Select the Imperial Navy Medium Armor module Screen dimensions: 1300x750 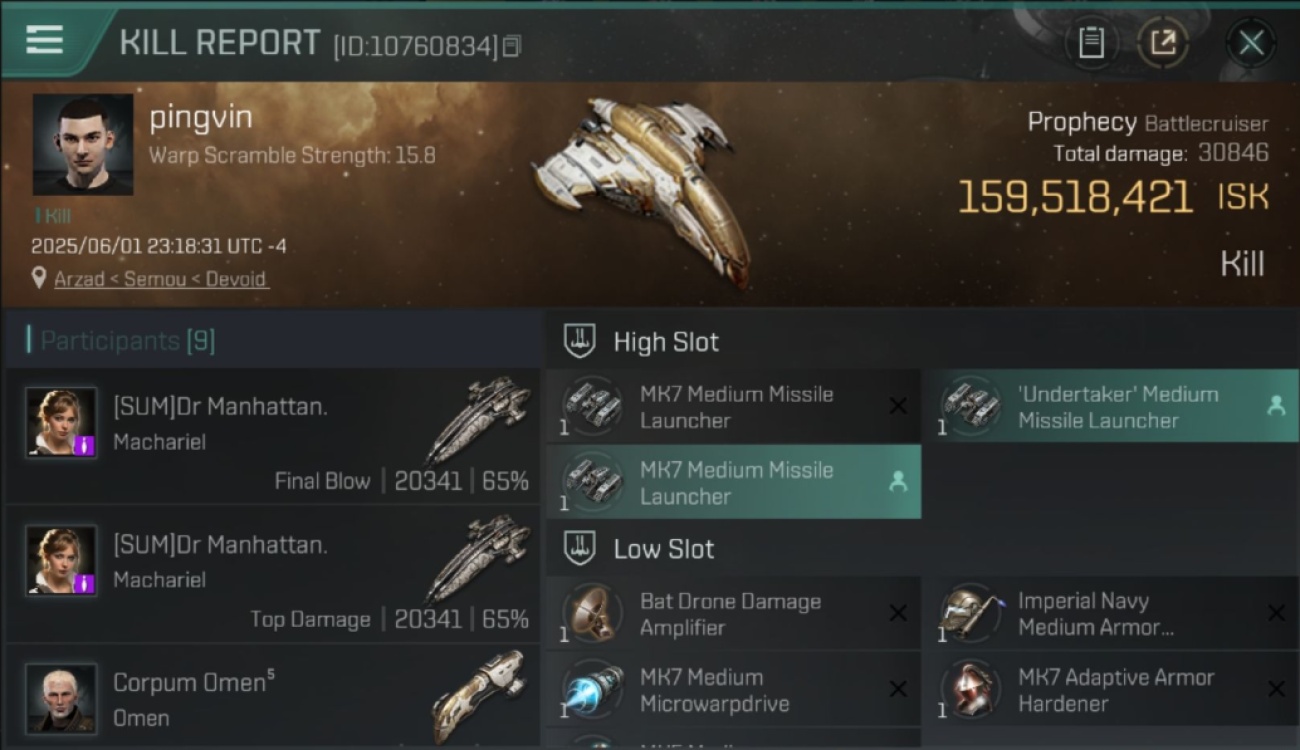click(x=1111, y=613)
